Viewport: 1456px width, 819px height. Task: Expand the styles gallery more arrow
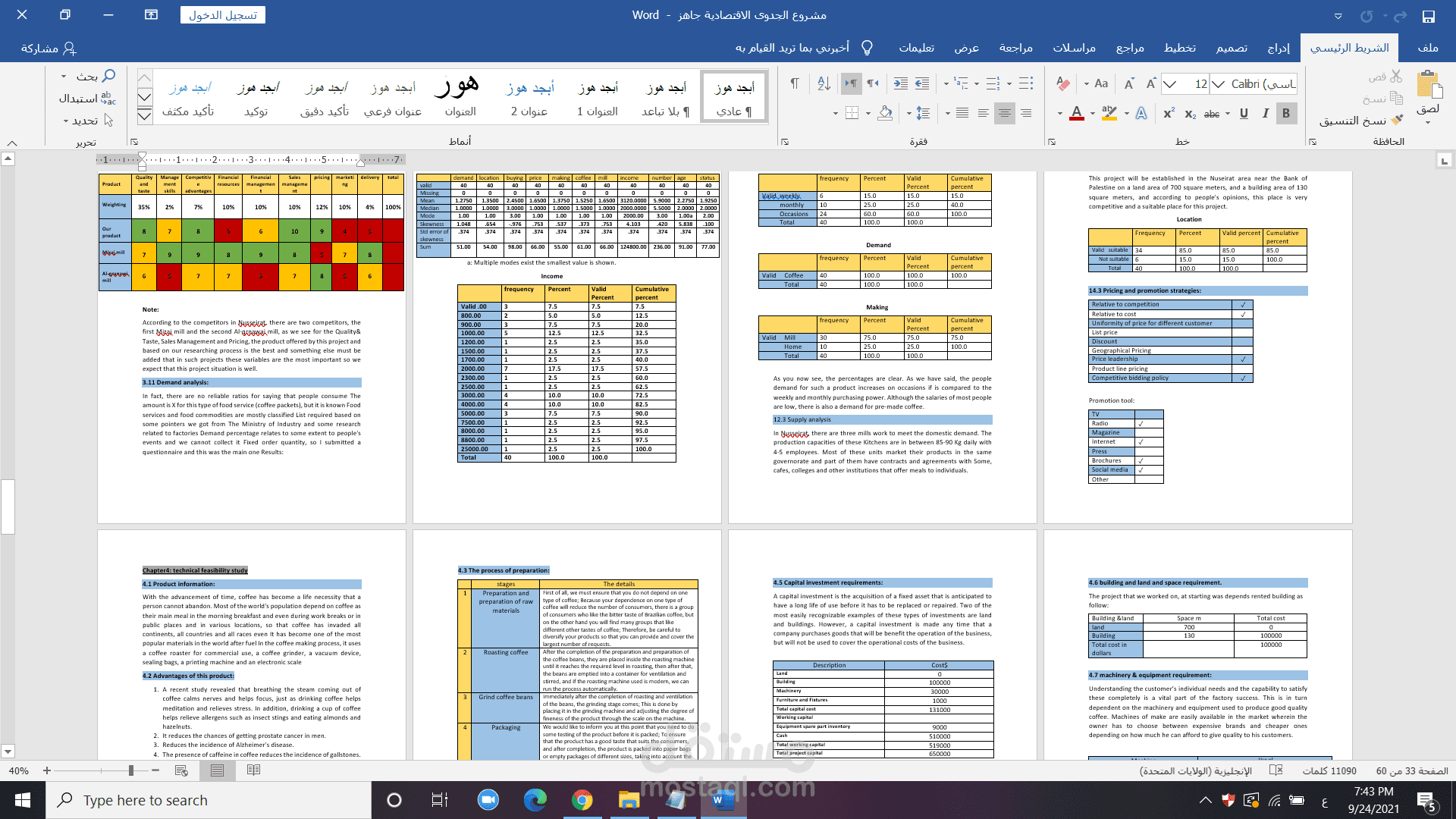coord(145,116)
